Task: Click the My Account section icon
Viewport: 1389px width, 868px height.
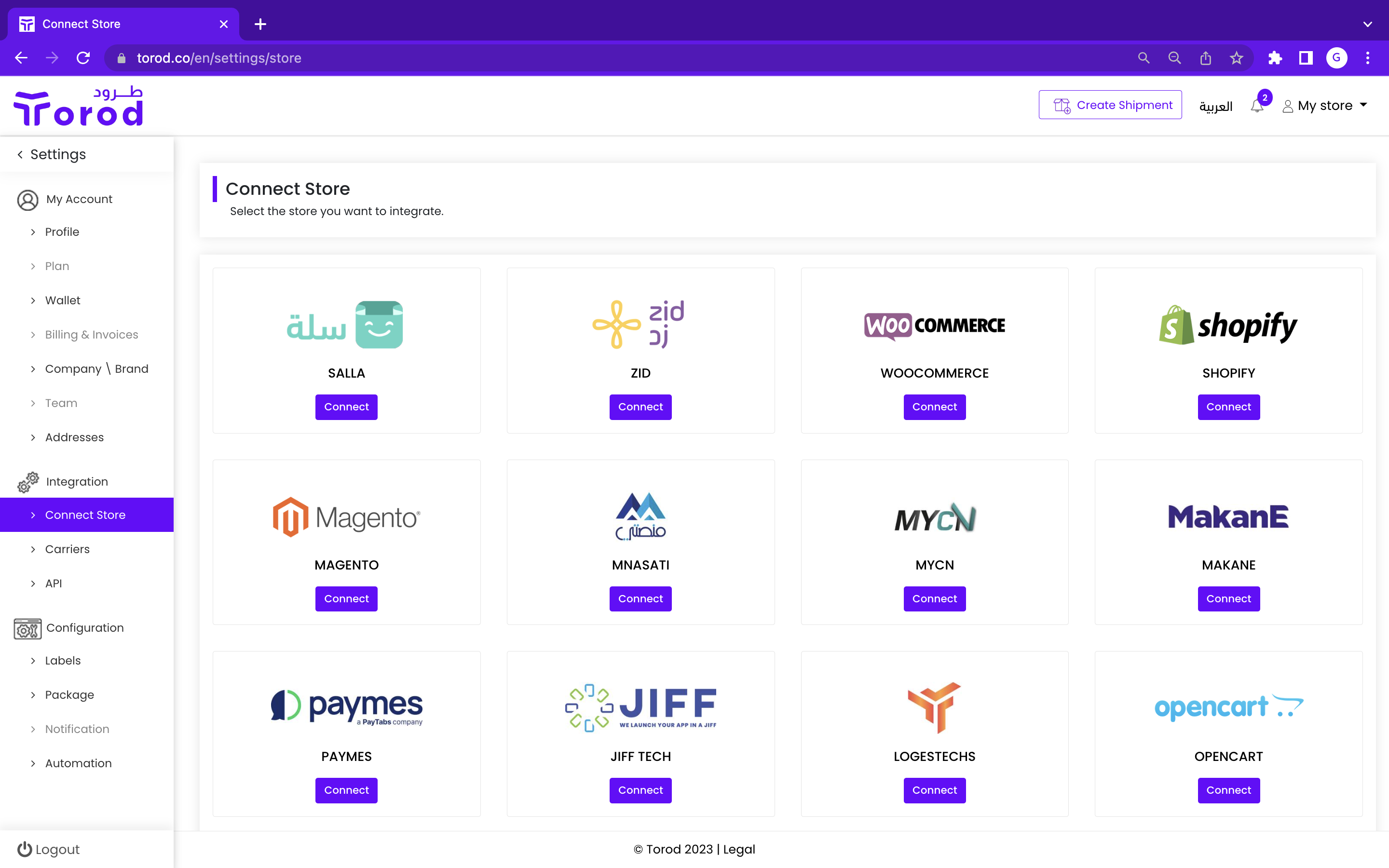Action: point(27,200)
